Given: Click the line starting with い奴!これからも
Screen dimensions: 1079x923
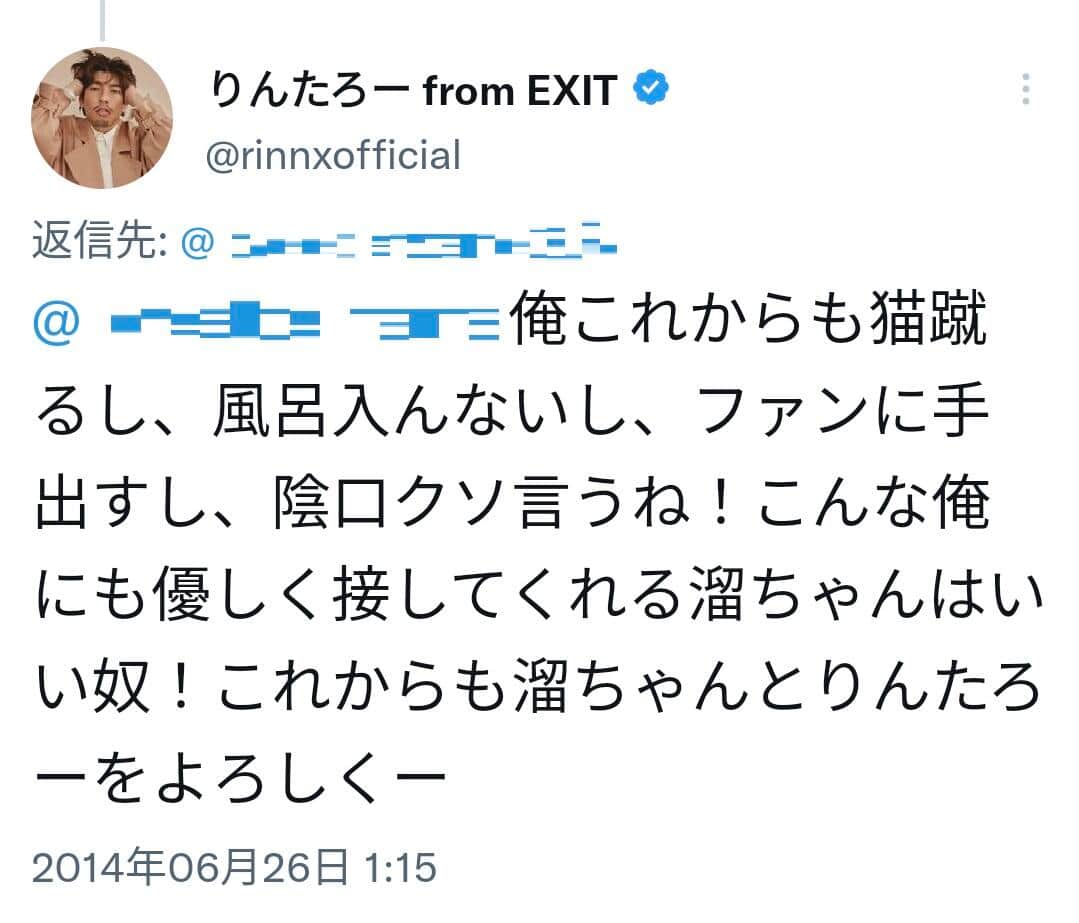Looking at the screenshot, I should [x=539, y=687].
